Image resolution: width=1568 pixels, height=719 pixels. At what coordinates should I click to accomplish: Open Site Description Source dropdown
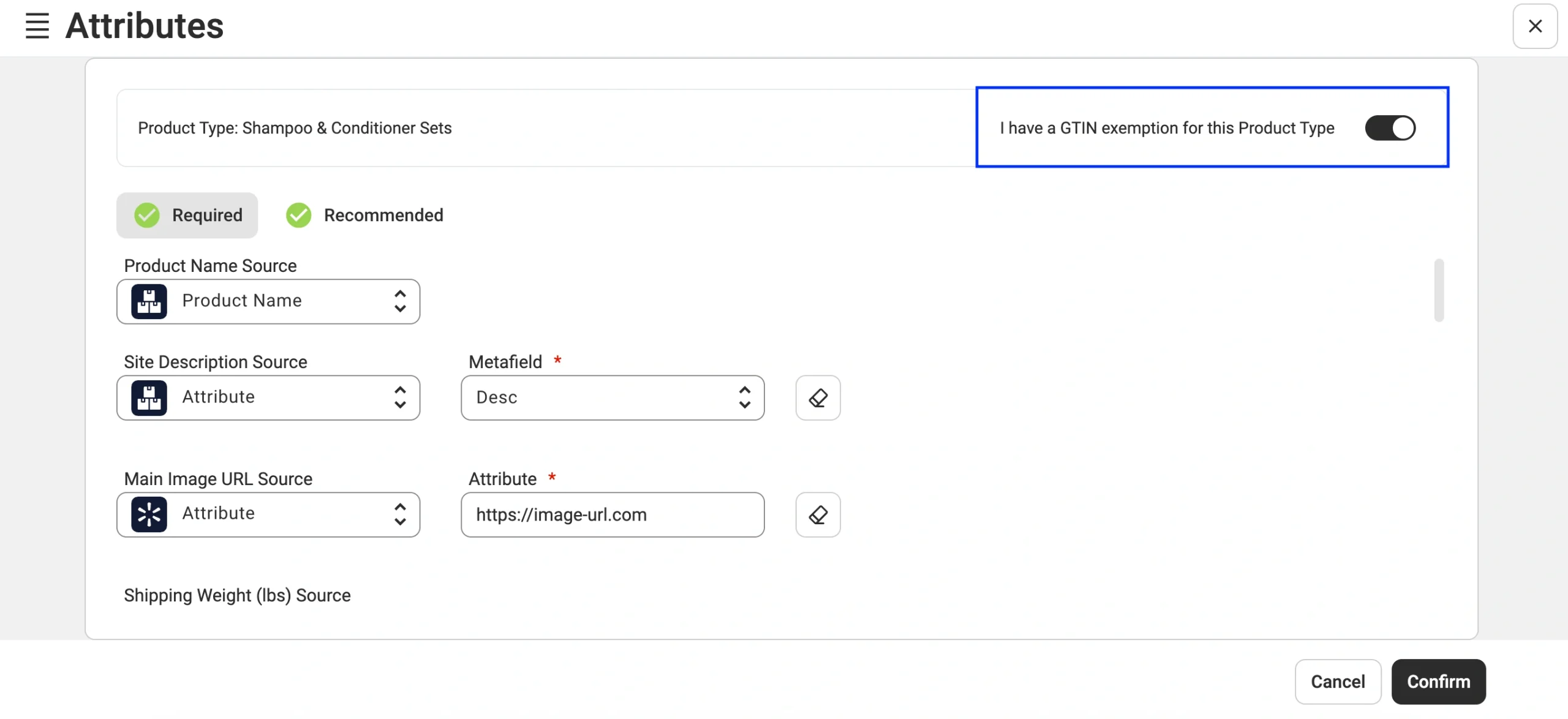[268, 398]
